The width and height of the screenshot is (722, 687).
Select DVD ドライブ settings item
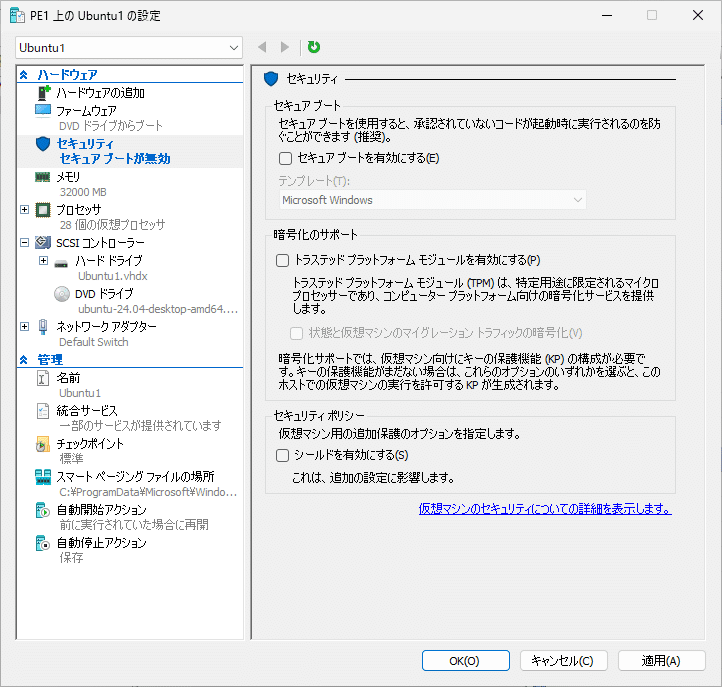104,294
